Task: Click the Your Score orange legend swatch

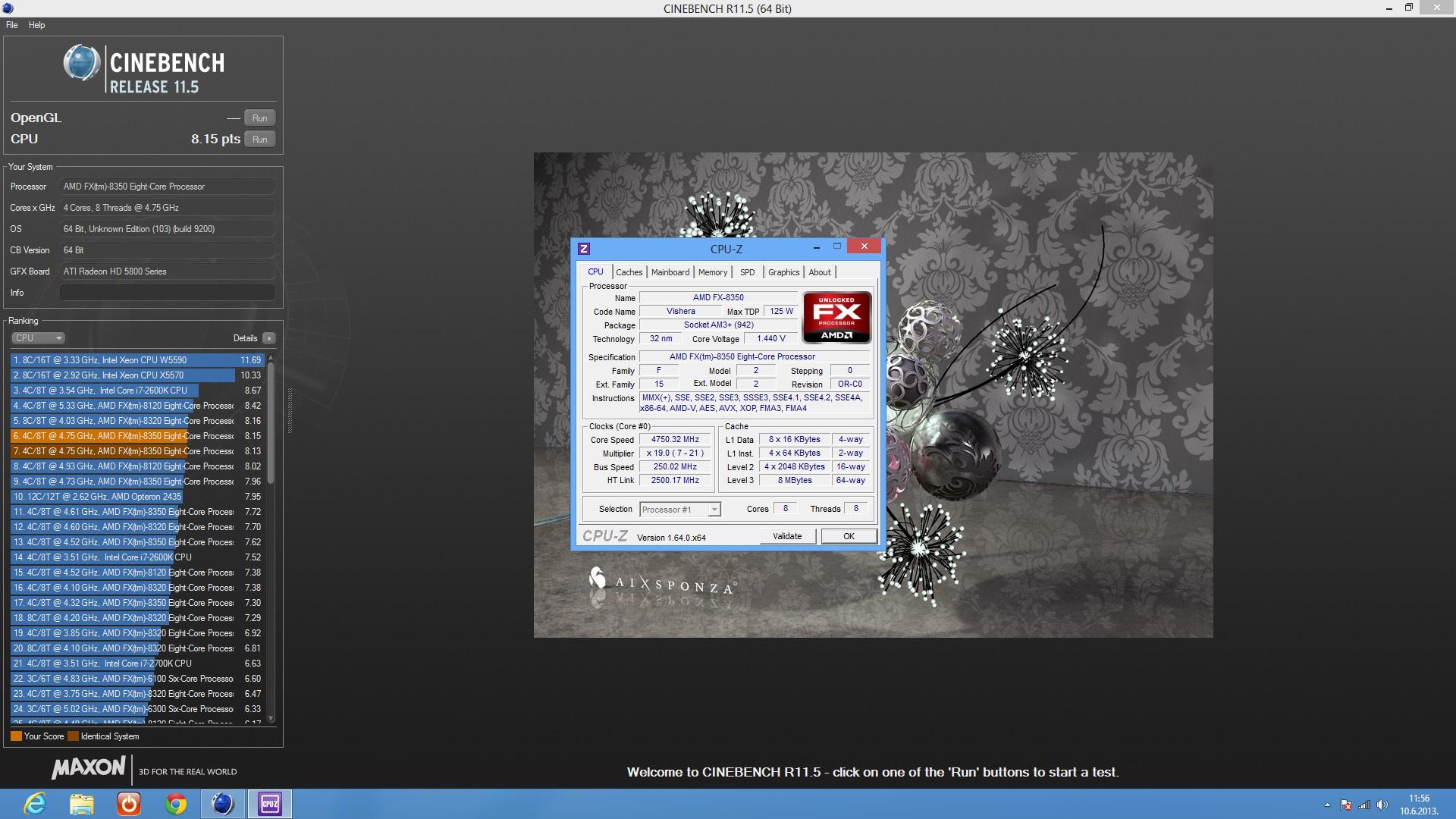Action: [x=16, y=736]
